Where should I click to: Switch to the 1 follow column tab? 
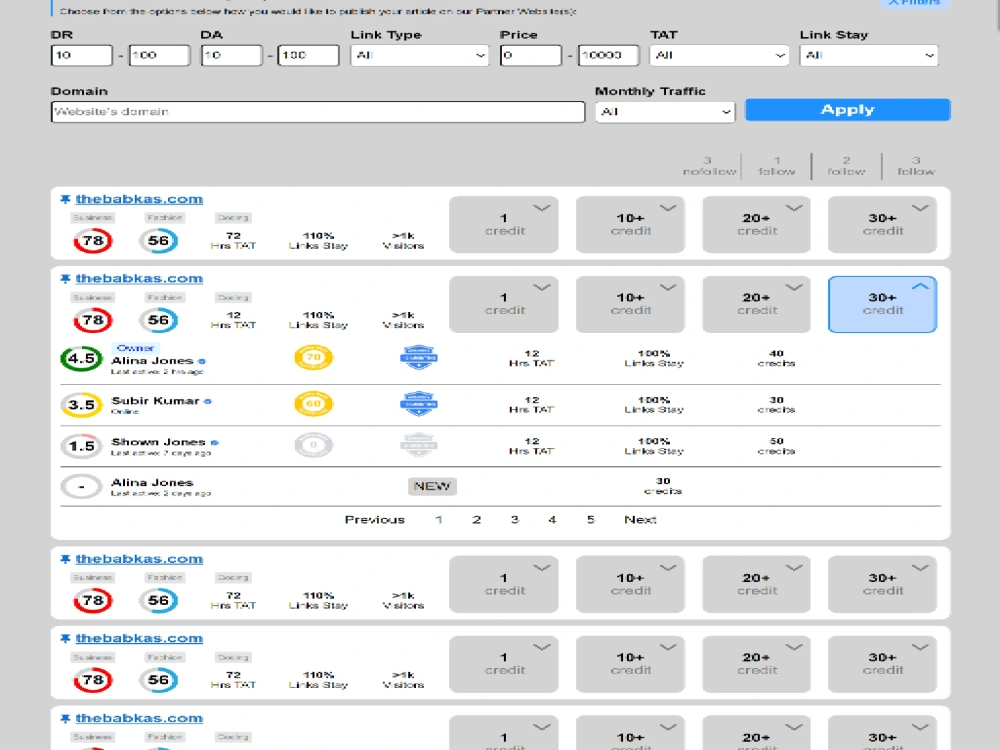coord(776,166)
